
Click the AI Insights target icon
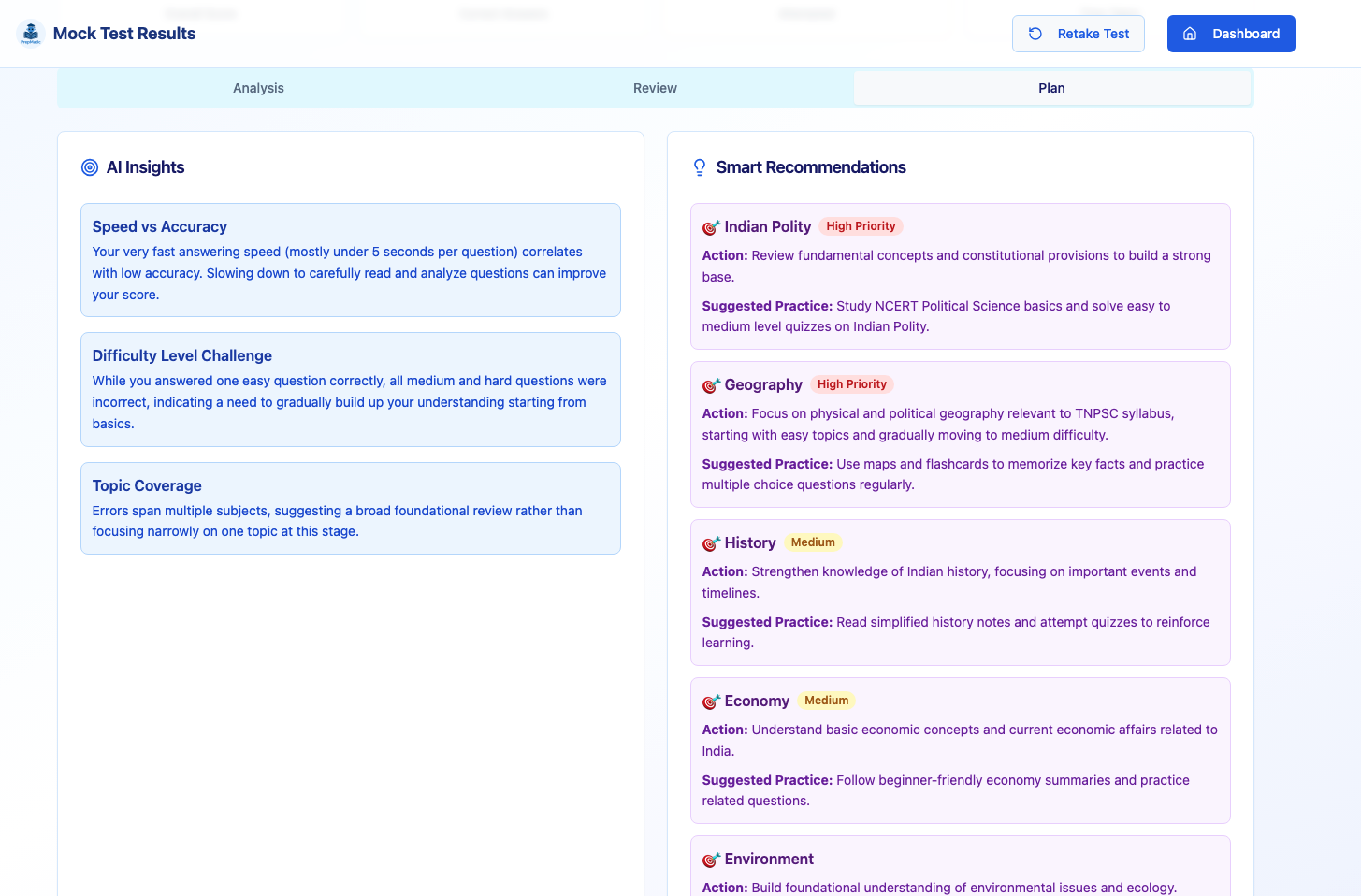[x=90, y=167]
